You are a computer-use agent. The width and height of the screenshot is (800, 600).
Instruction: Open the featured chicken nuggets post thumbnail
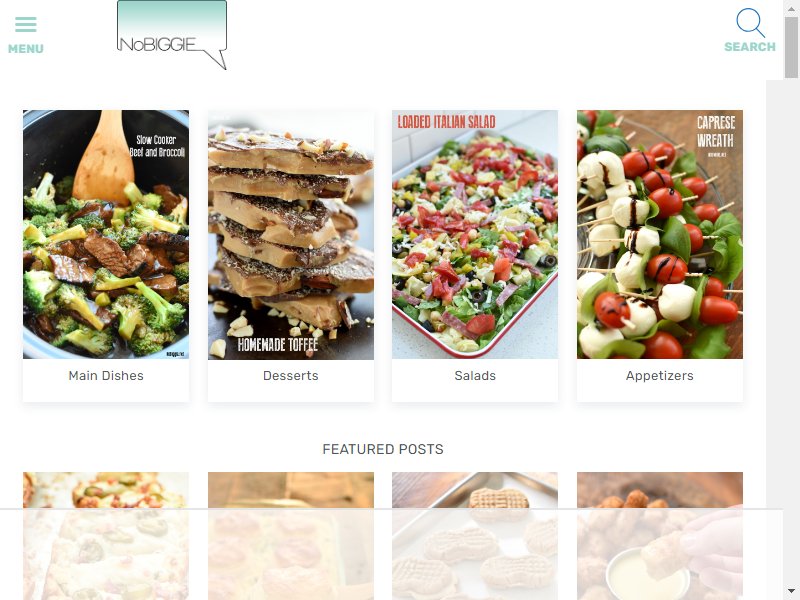[x=660, y=536]
